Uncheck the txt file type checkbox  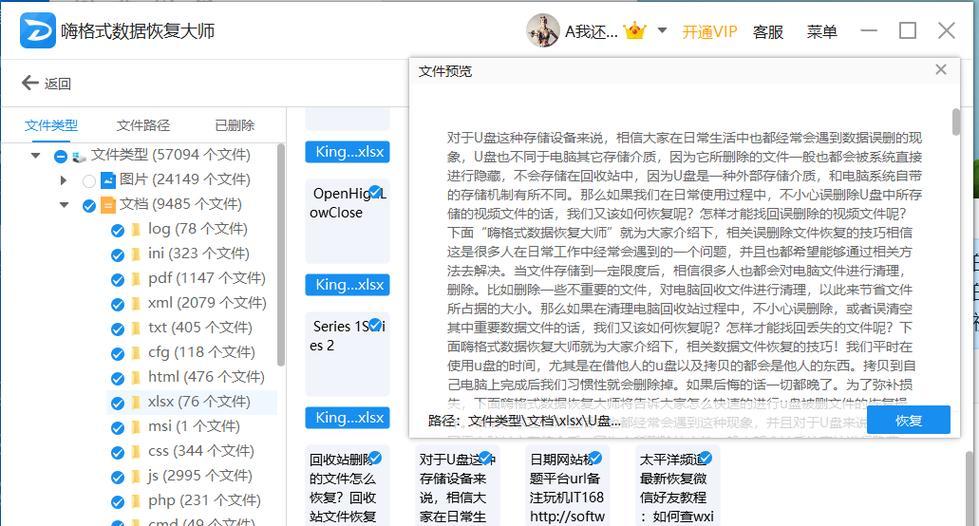tap(117, 329)
